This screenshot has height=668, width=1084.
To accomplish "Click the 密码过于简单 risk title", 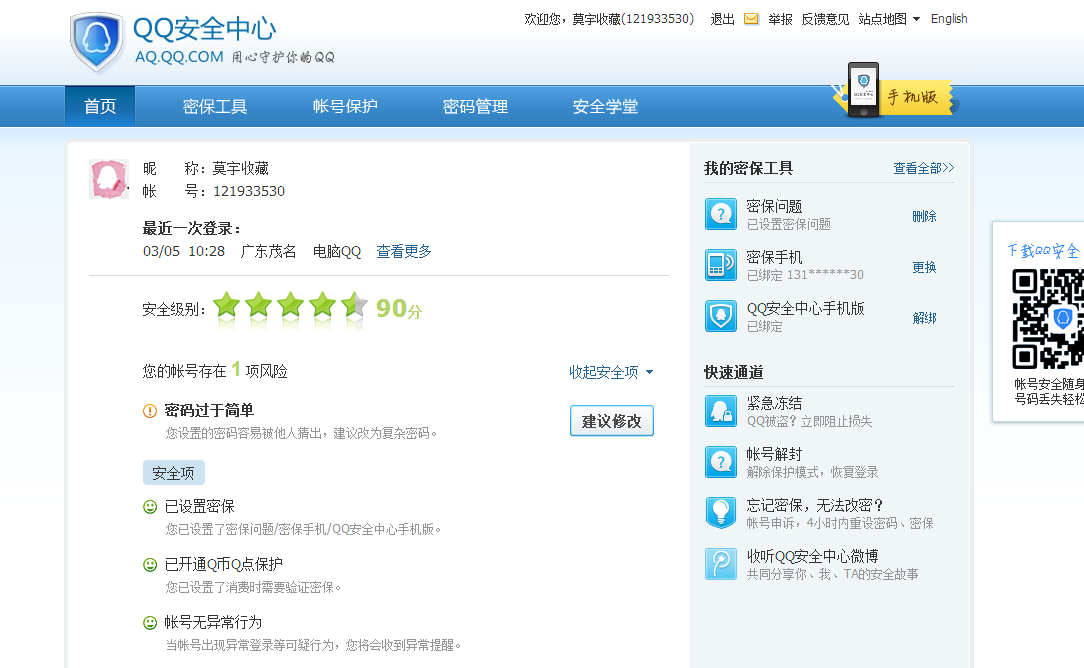I will [x=209, y=410].
